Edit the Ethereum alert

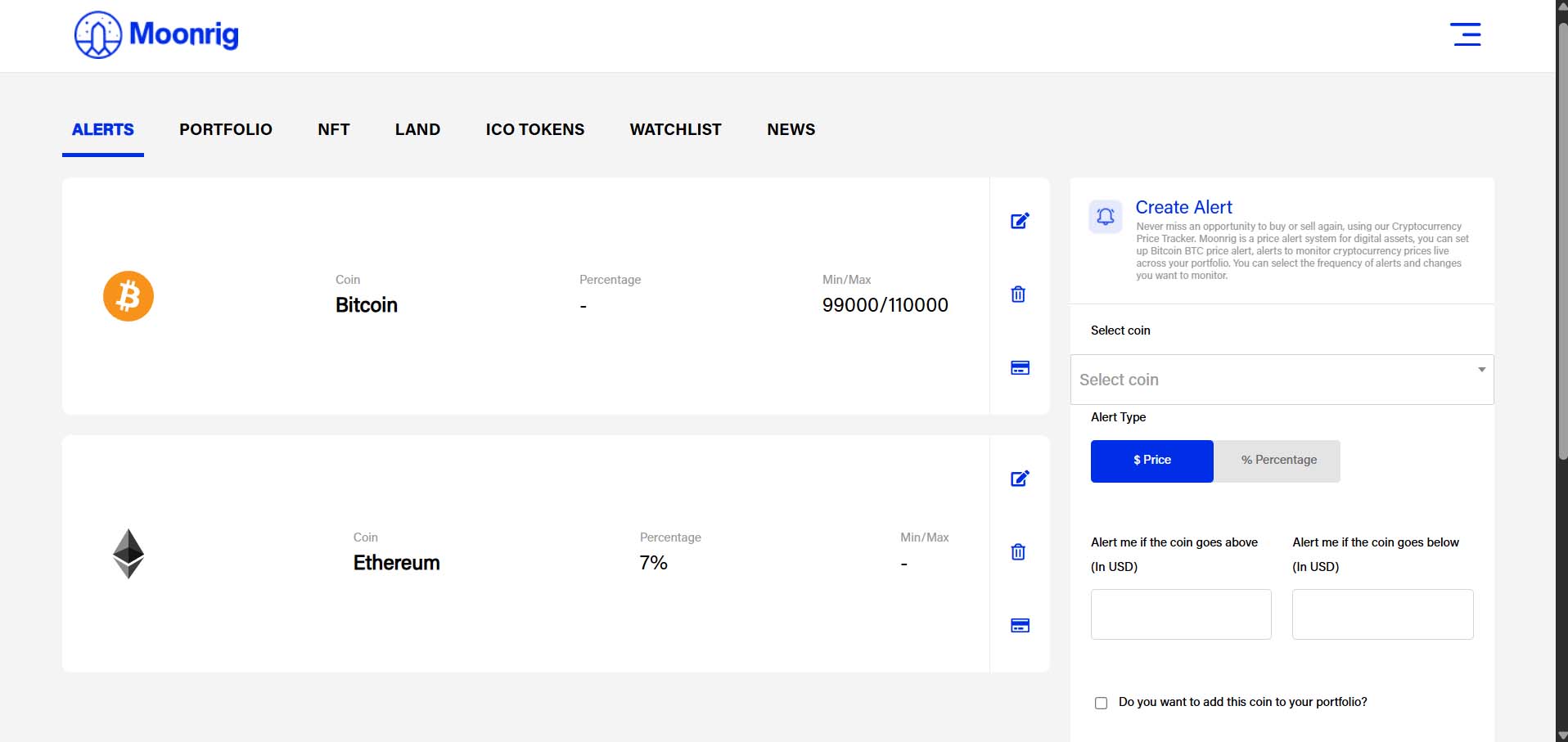coord(1020,479)
